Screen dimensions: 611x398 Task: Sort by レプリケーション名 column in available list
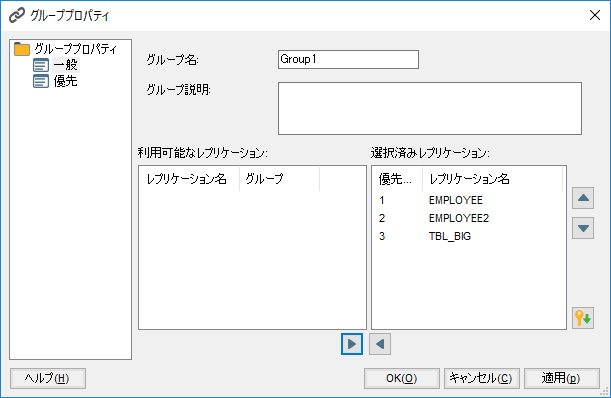point(189,179)
